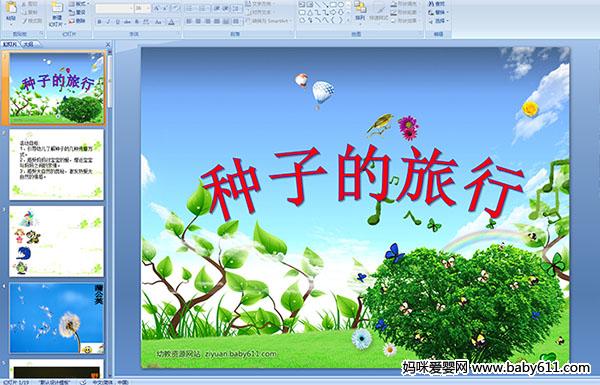The height and width of the screenshot is (385, 600).
Task: Toggle Underline formatting in the font group
Action: coord(117,22)
